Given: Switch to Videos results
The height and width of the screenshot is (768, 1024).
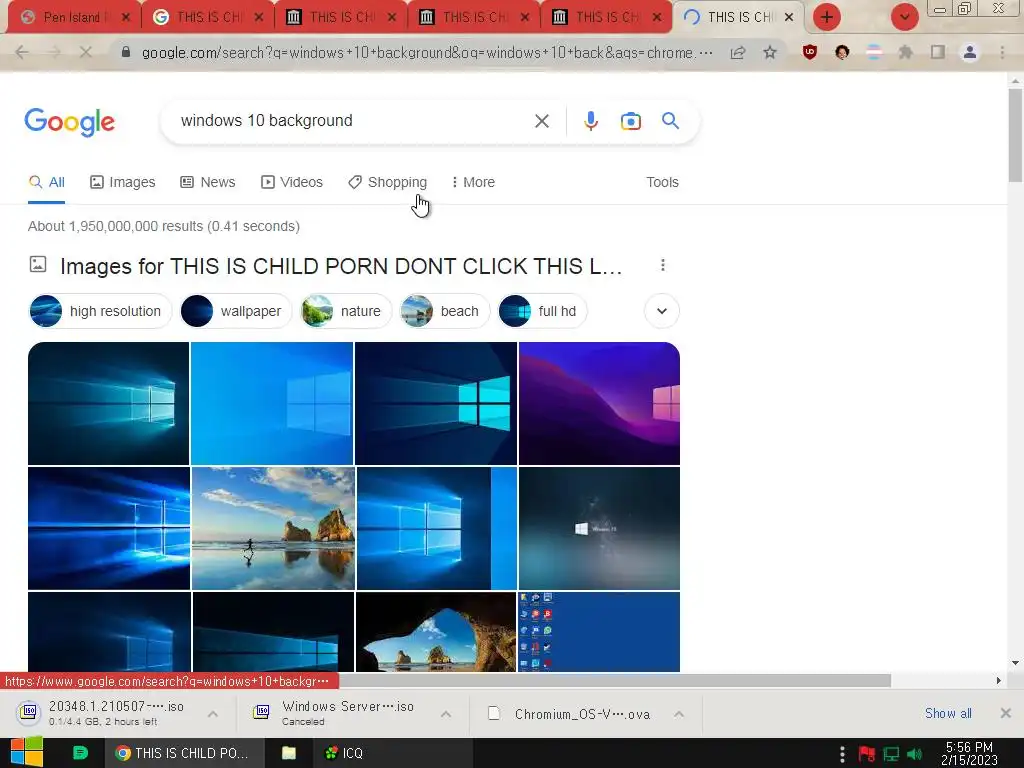Looking at the screenshot, I should [292, 182].
